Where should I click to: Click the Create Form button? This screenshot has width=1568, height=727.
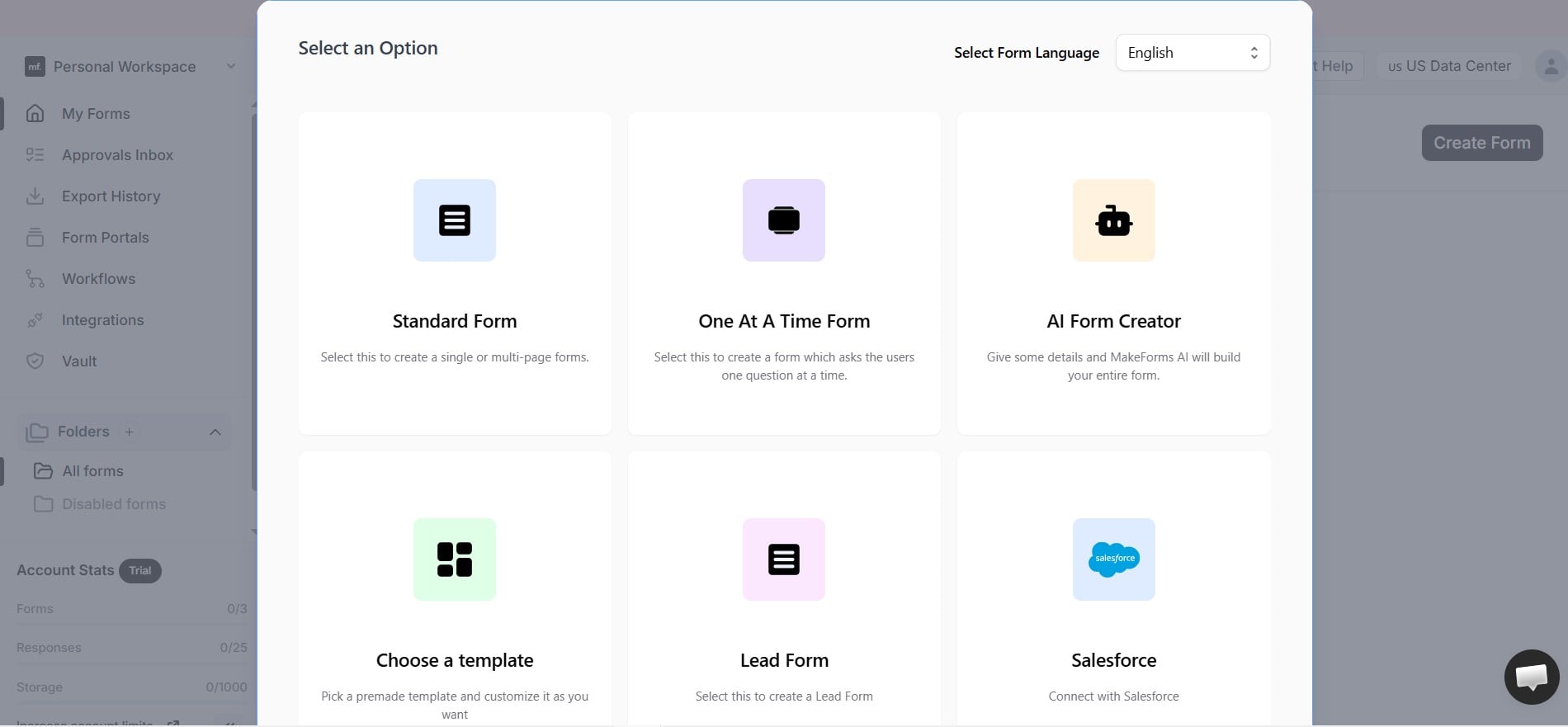[1482, 143]
